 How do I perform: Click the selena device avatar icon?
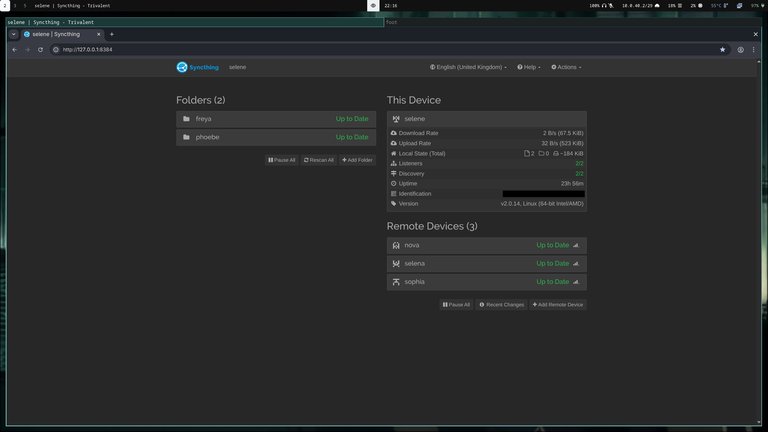click(x=396, y=264)
